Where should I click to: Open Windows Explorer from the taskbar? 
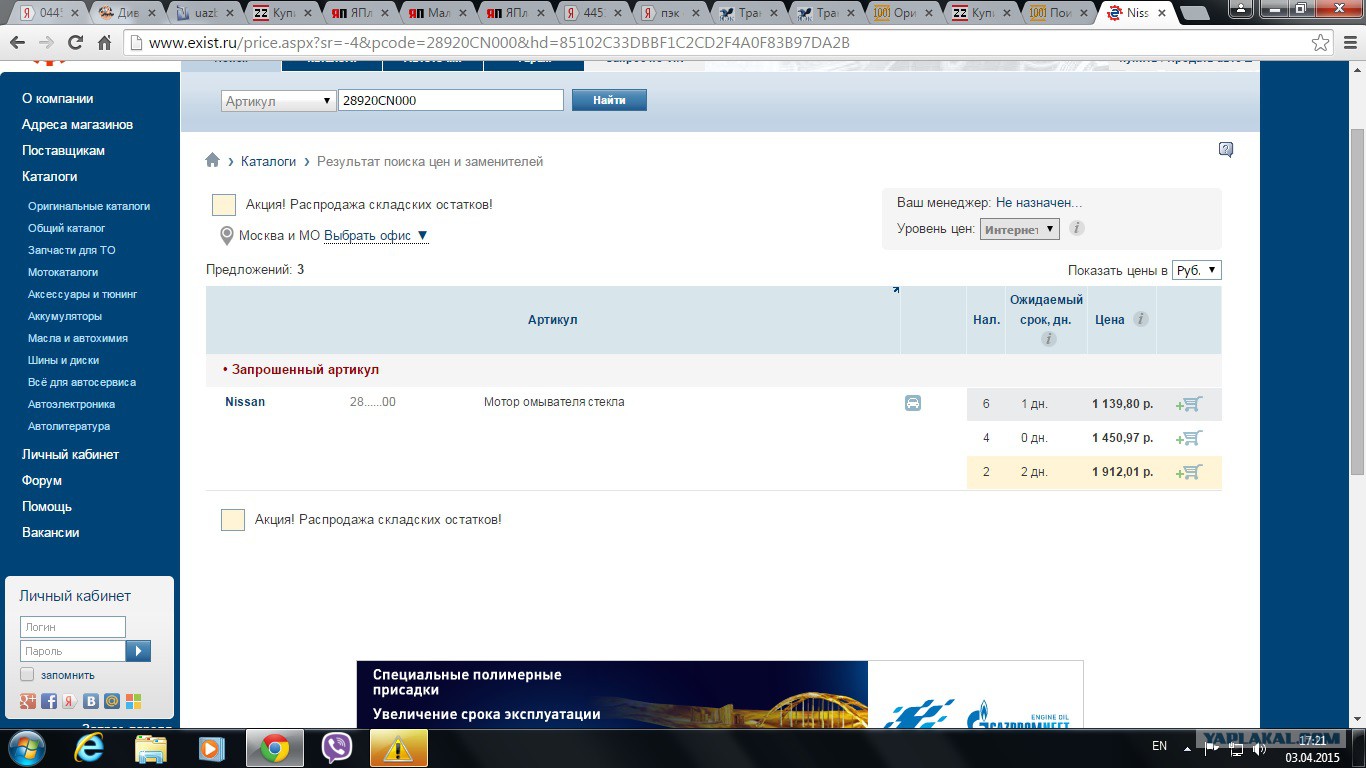(151, 748)
